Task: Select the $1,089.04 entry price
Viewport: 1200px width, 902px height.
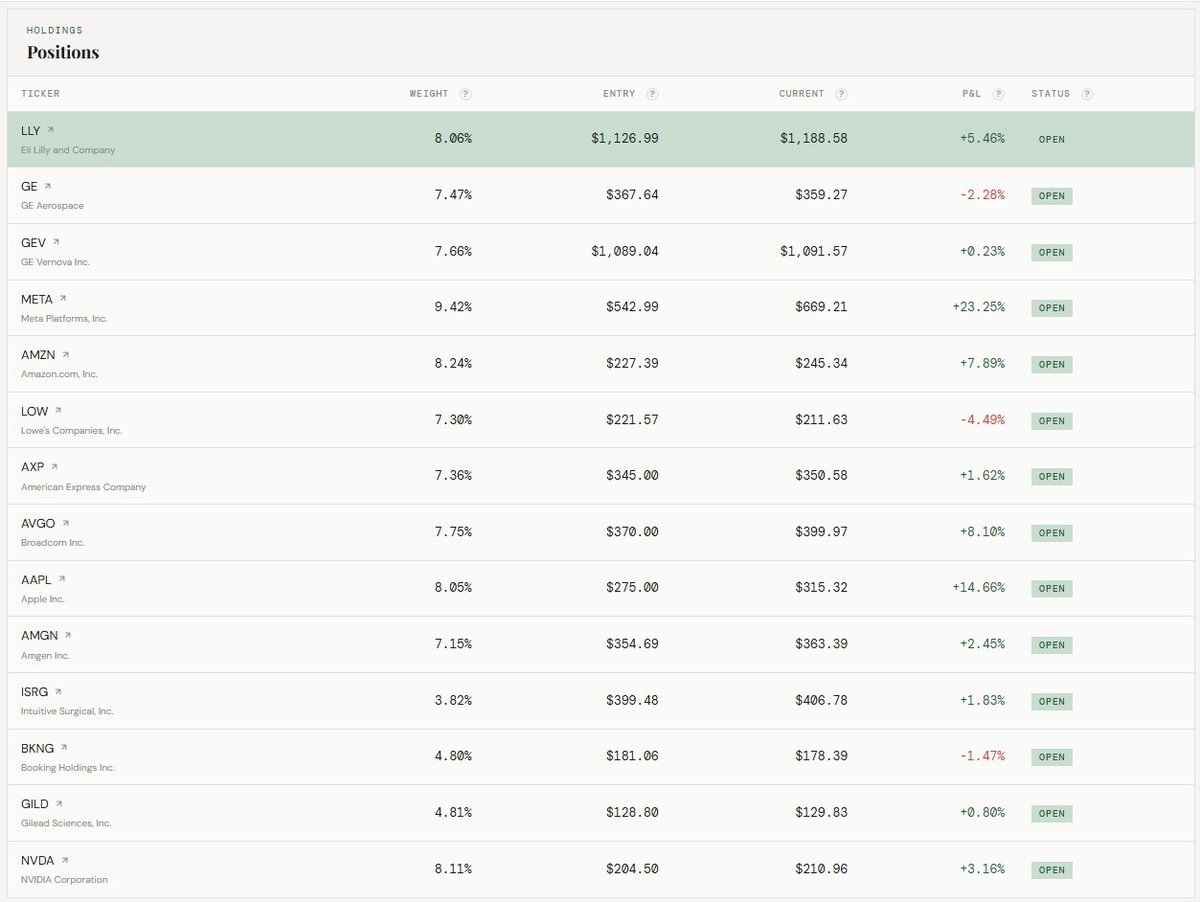Action: [625, 251]
